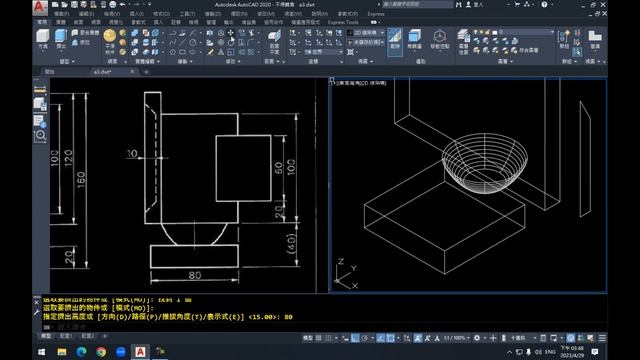This screenshot has height=360, width=640.
Task: Expand the Draw panel title
Action: click(185, 61)
